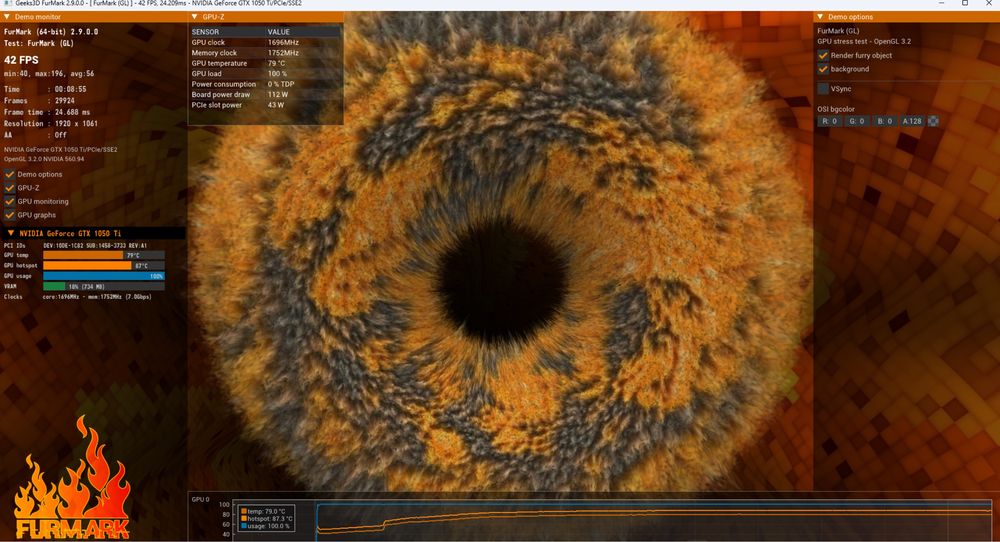
Task: Disable the background checkbox
Action: pos(823,69)
